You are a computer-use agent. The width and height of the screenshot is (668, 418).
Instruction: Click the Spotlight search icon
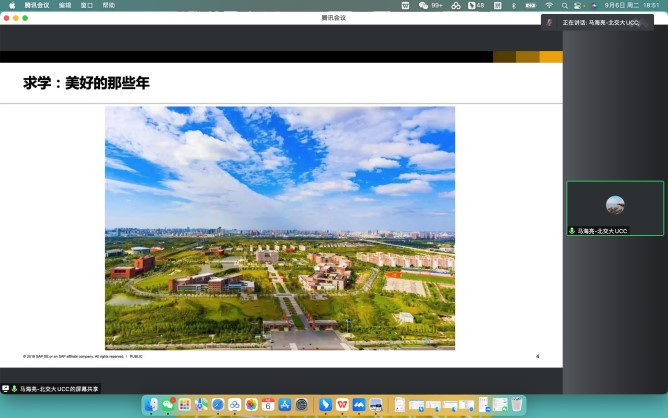(x=563, y=5)
